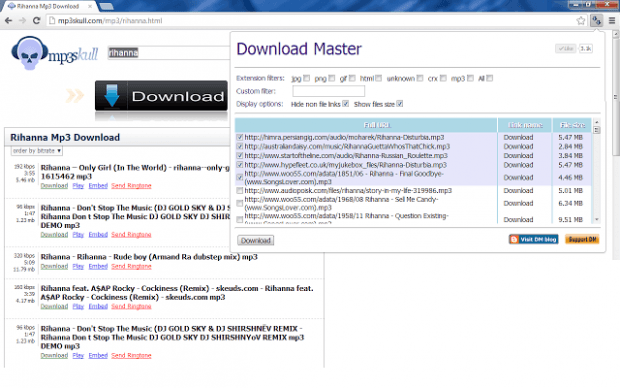The height and width of the screenshot is (388, 620).
Task: Check the story-in-my-life-319986.mp3 link
Action: pos(240,191)
